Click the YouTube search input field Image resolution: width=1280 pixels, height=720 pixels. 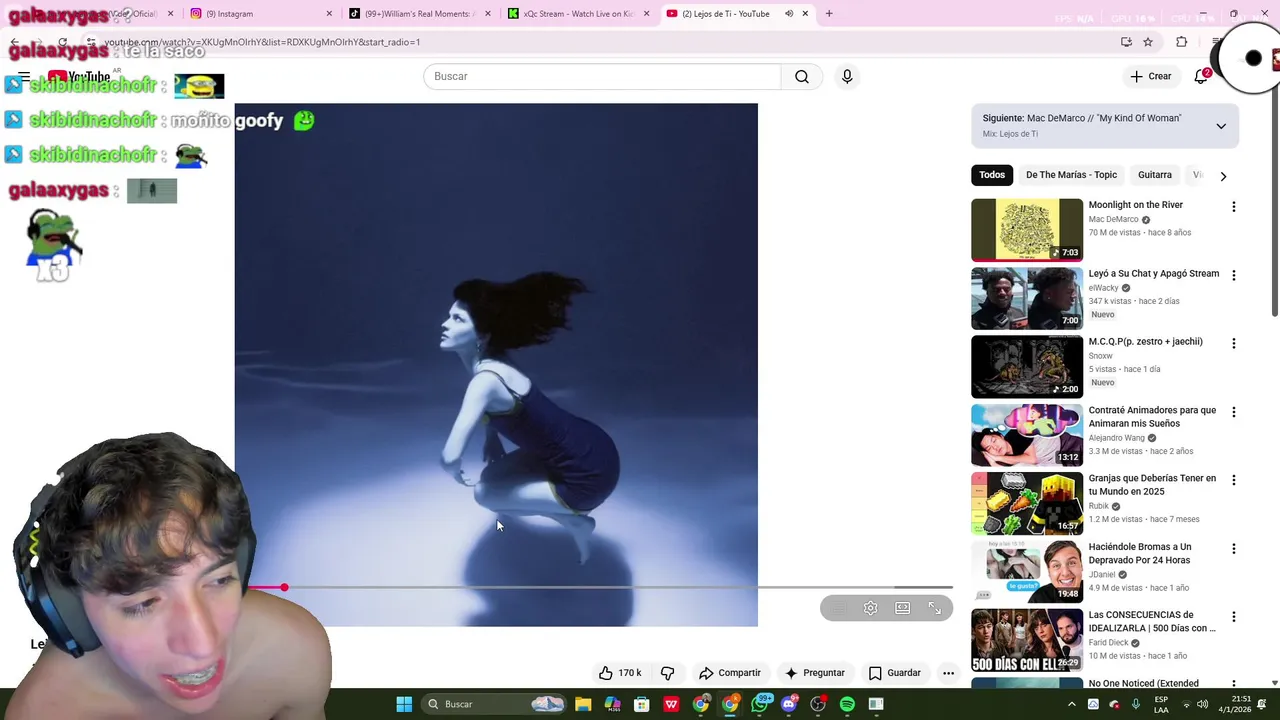602,76
